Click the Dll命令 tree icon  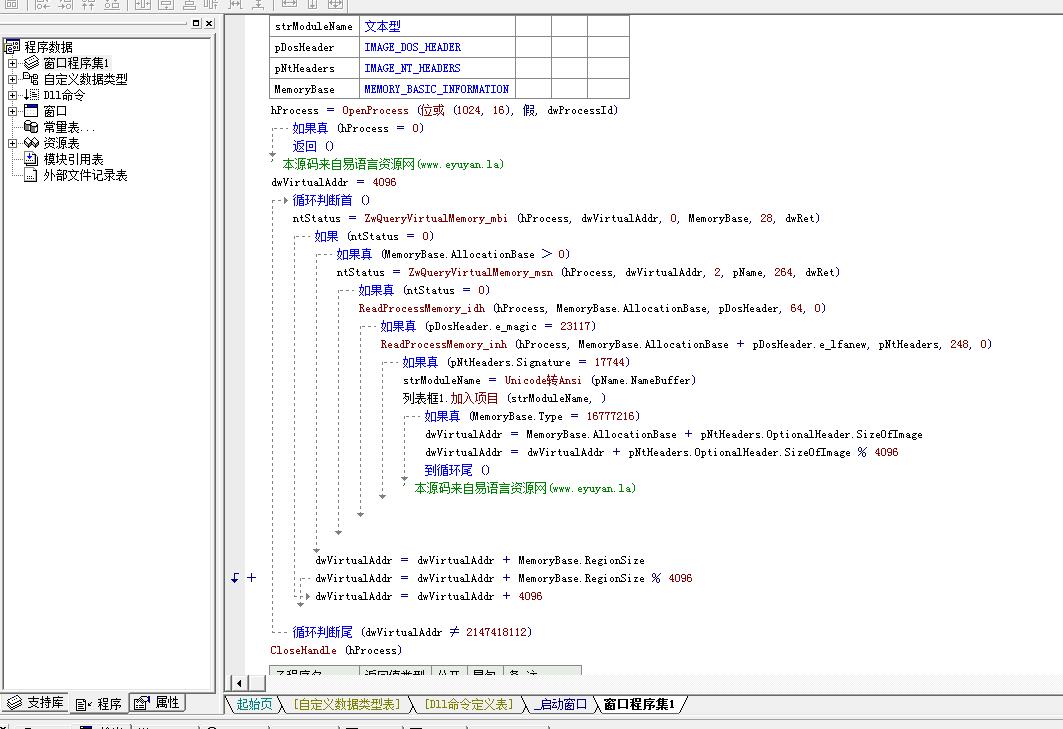tap(31, 95)
